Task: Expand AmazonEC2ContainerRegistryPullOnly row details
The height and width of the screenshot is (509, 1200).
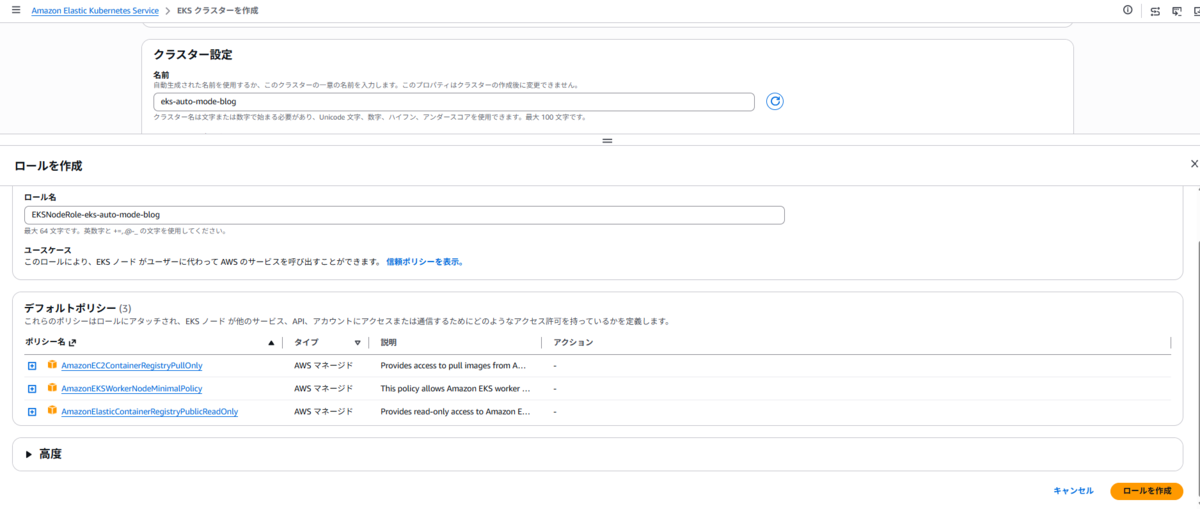Action: pos(32,365)
